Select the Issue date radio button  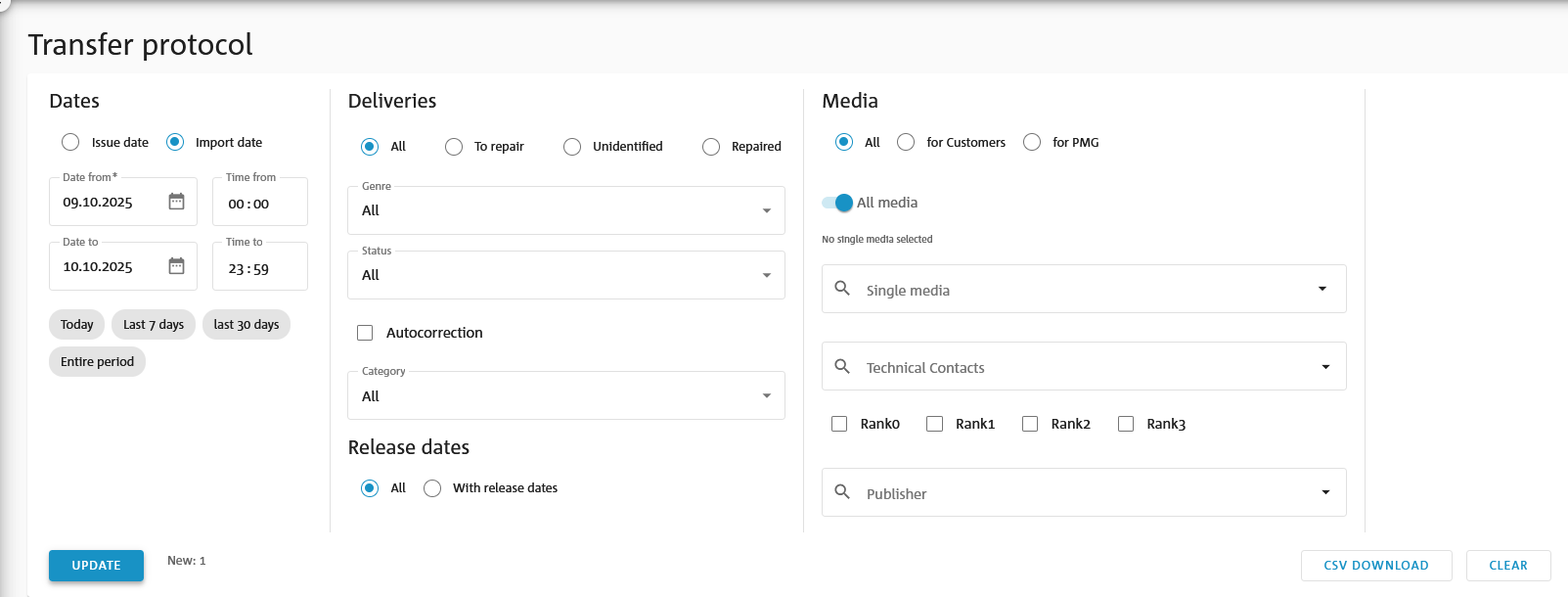[70, 142]
